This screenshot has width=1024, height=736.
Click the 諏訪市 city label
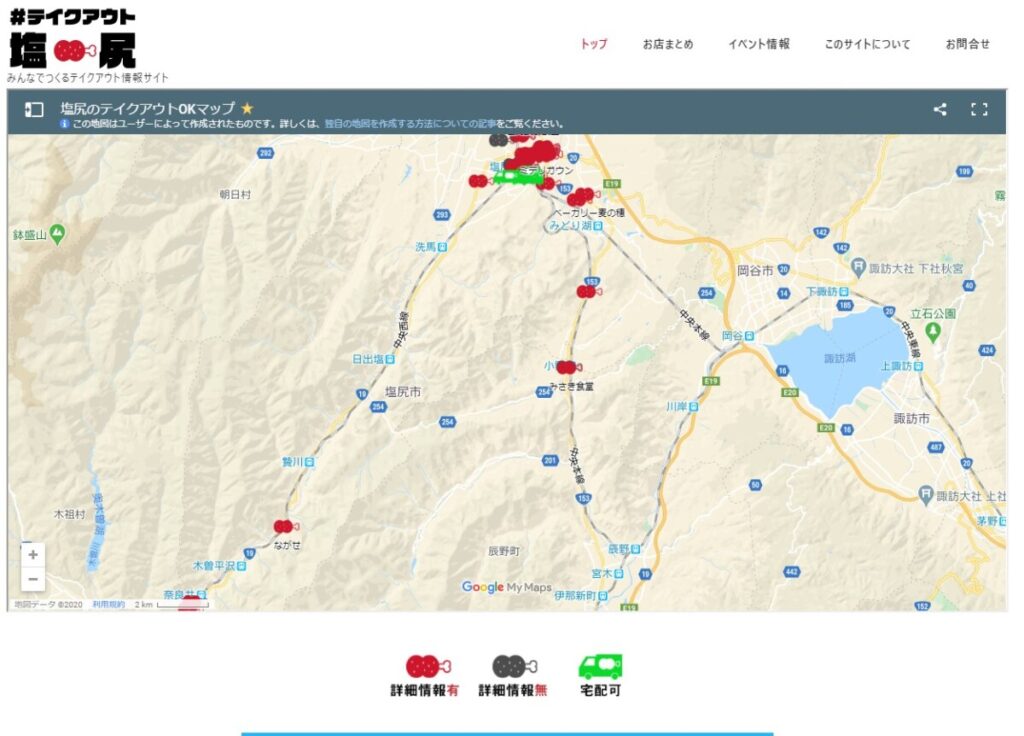click(x=911, y=419)
